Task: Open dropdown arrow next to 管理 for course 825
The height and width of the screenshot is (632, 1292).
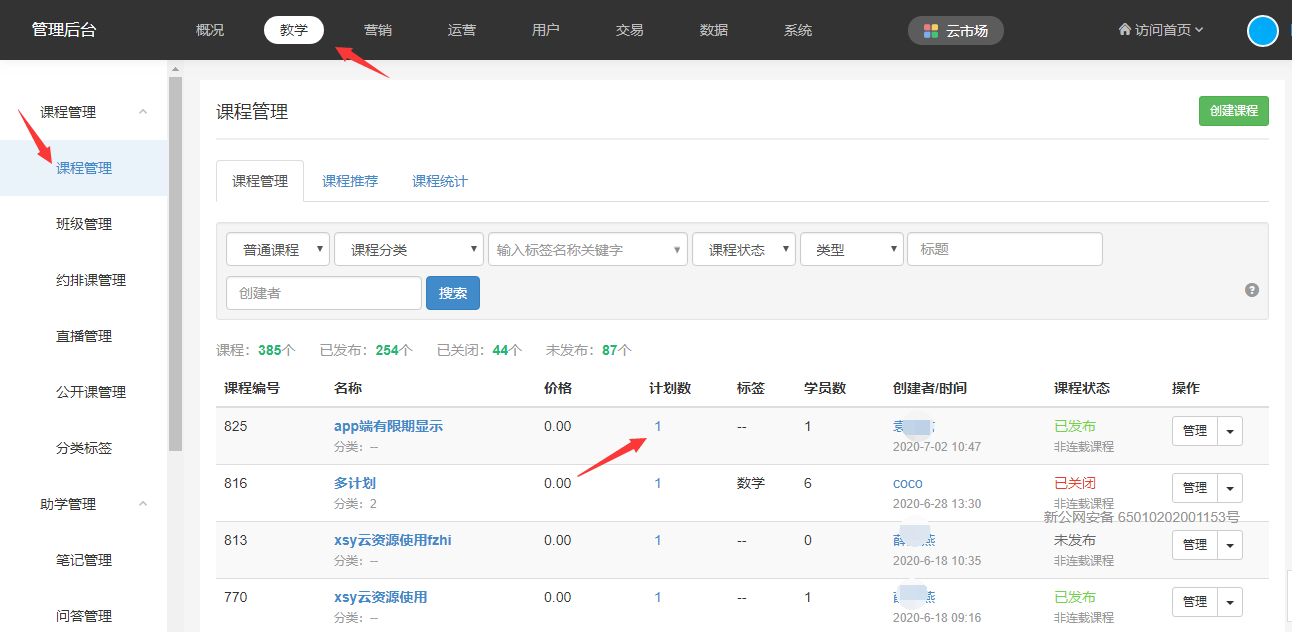Action: click(1230, 431)
